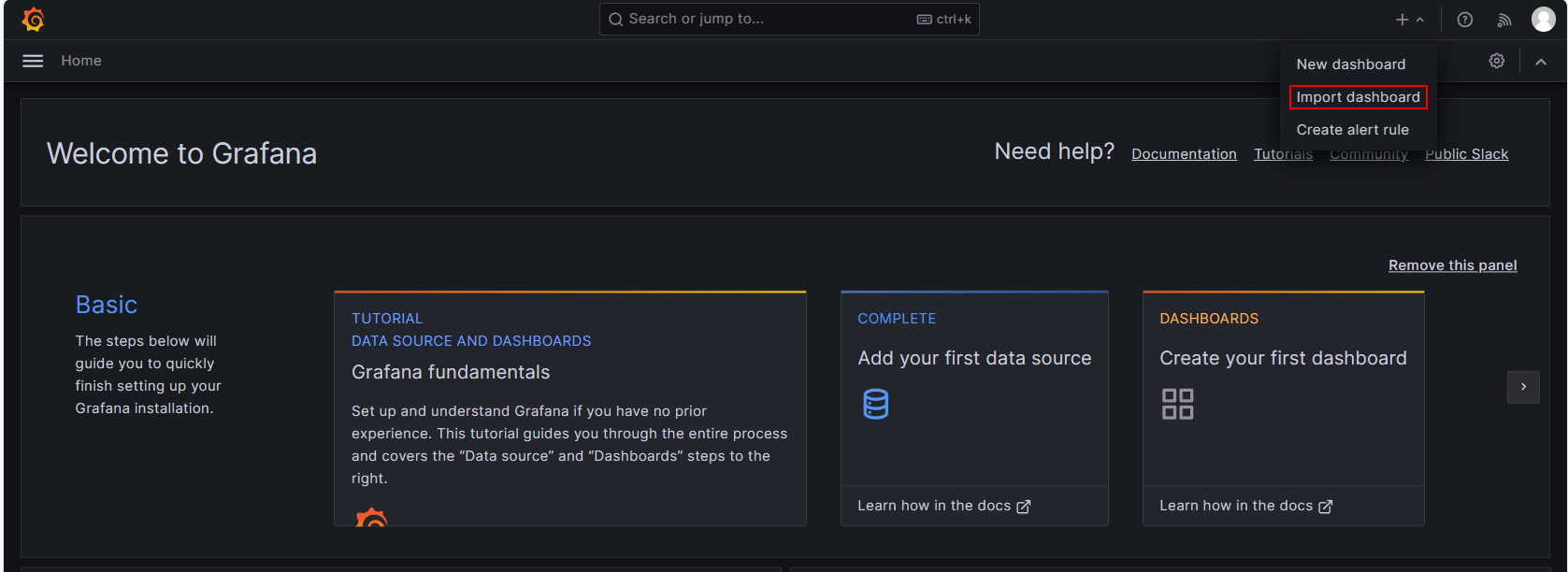Open the Community help link
The height and width of the screenshot is (572, 1568).
1369,154
